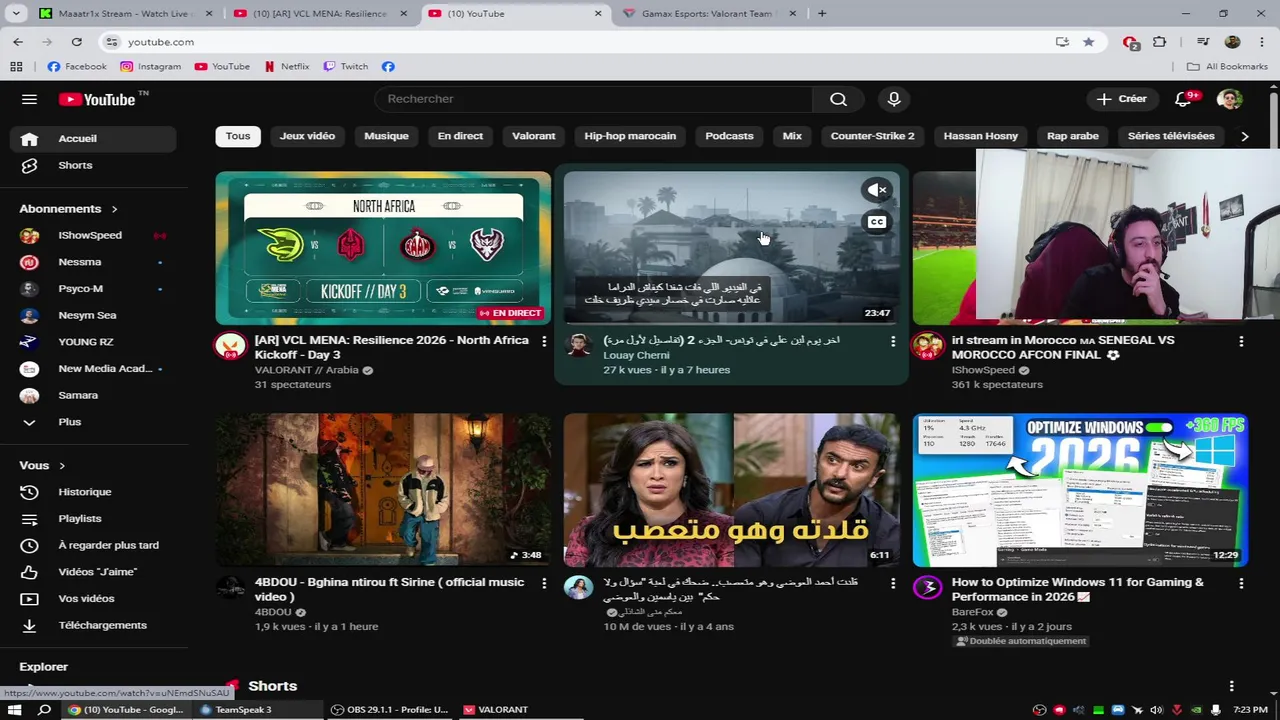Start voice search with the microphone
The image size is (1280, 720).
point(894,99)
